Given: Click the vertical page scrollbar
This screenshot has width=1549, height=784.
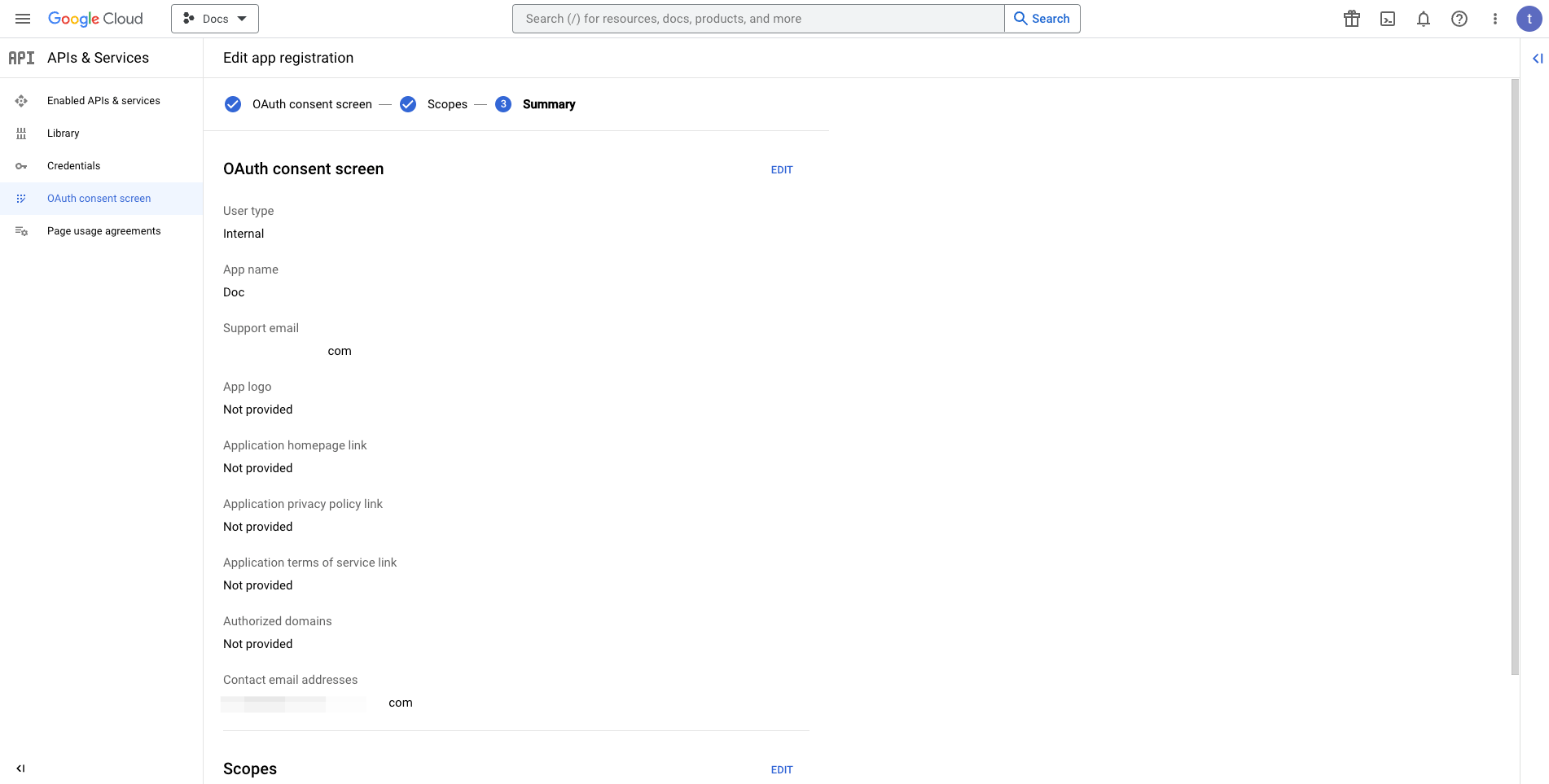Looking at the screenshot, I should [x=1515, y=377].
